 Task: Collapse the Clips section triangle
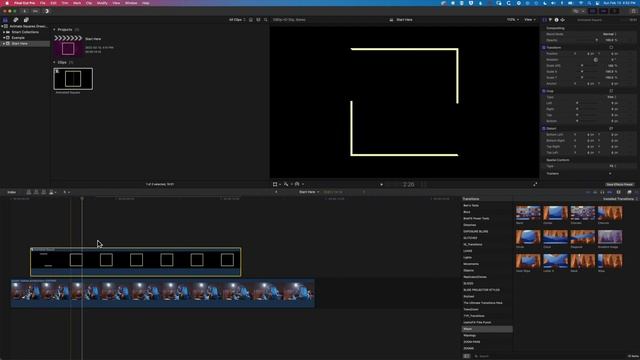click(54, 62)
